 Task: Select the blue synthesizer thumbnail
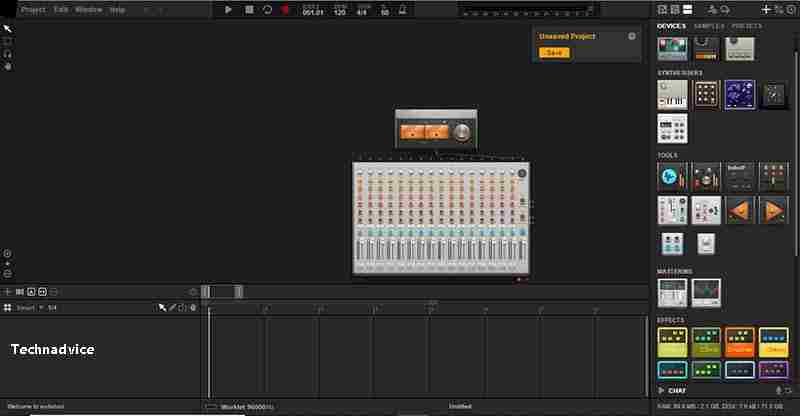740,95
